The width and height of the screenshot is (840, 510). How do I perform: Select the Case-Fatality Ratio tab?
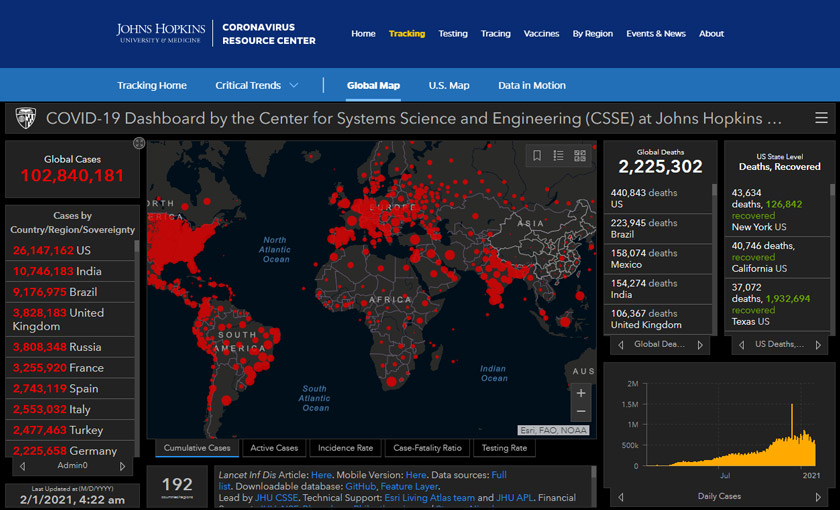pyautogui.click(x=427, y=448)
